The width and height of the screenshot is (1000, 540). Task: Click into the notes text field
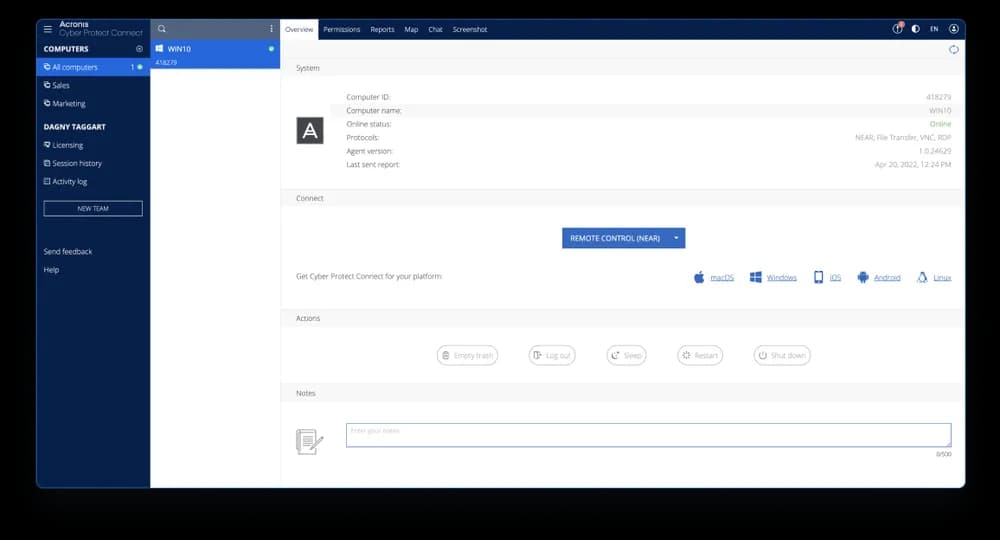point(647,435)
